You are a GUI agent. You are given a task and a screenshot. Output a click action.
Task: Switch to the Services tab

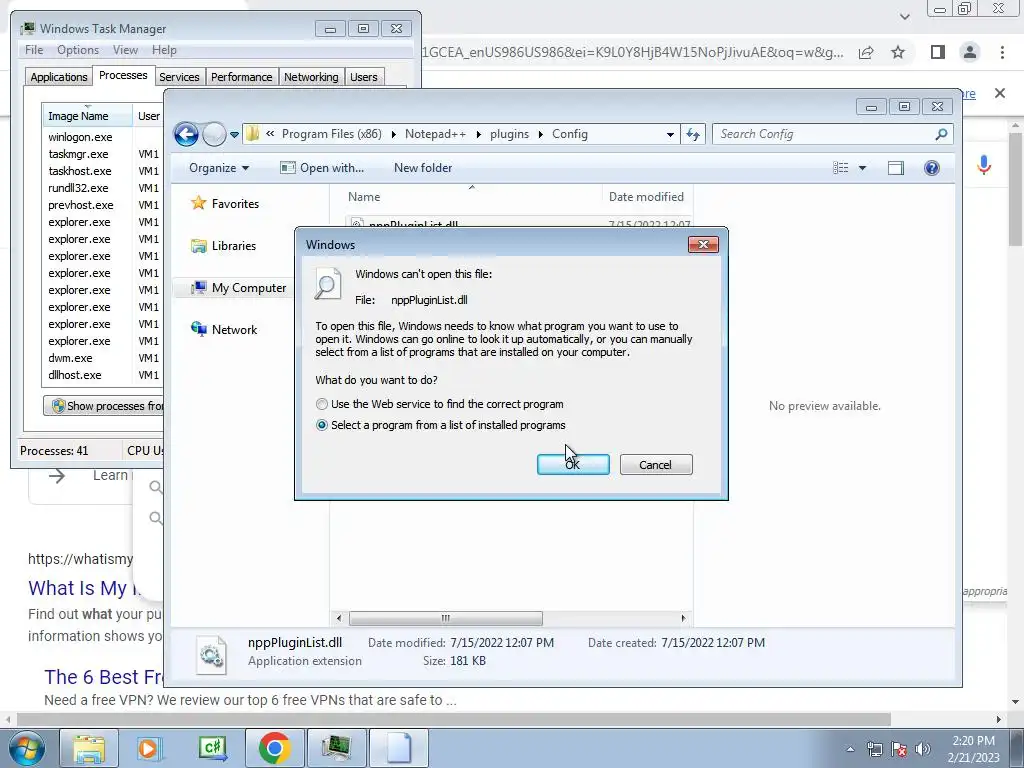[x=179, y=77]
